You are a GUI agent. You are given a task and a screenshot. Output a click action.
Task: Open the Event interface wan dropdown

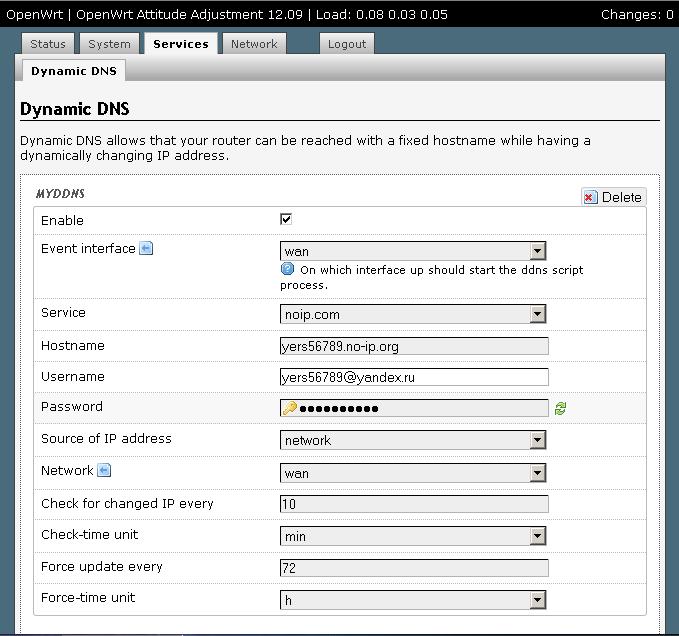coord(413,251)
